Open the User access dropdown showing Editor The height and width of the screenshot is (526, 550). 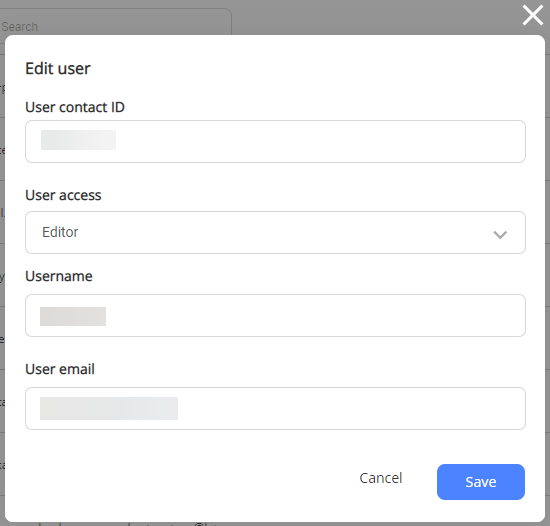tap(275, 232)
